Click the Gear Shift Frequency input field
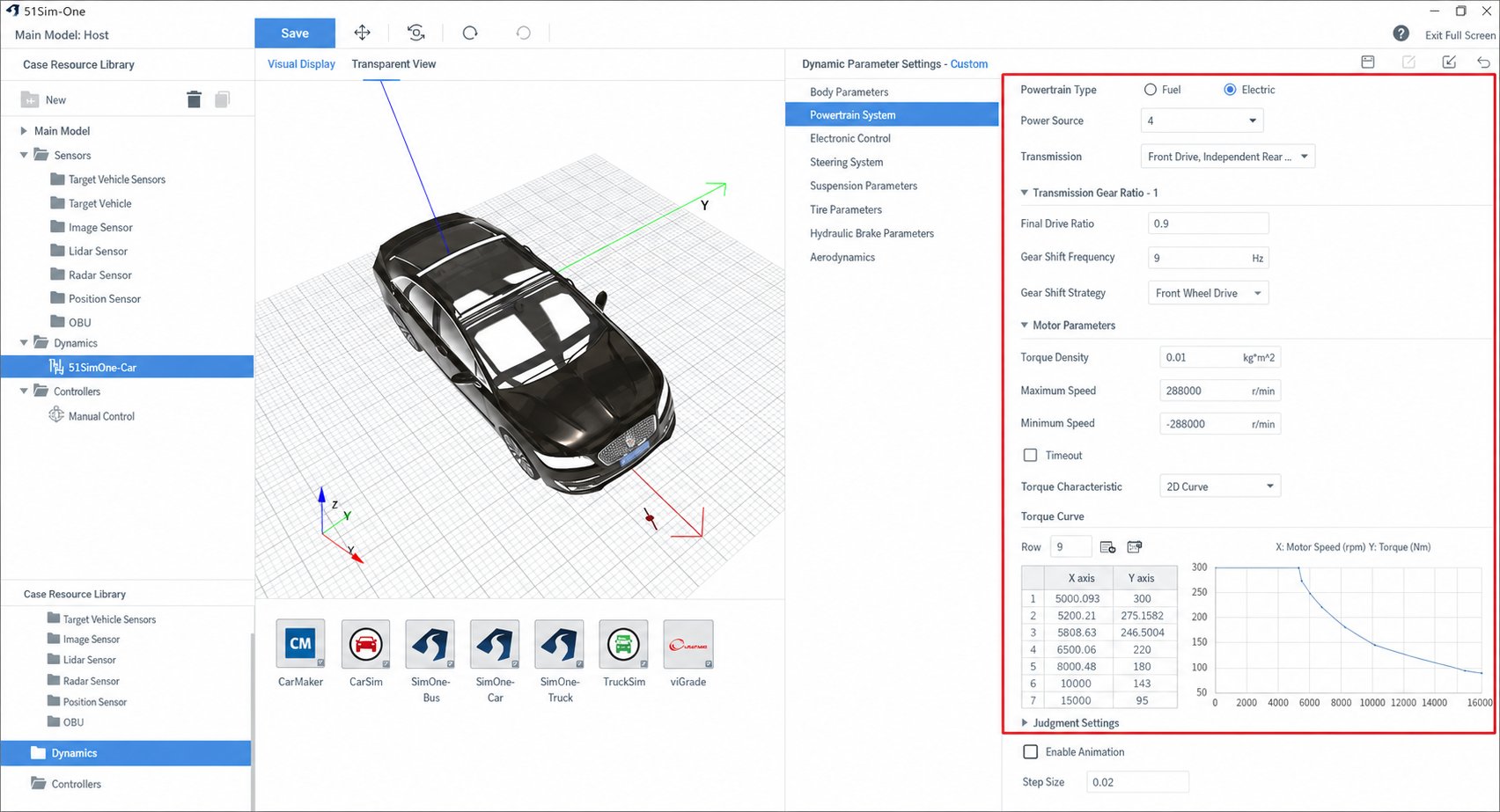 (x=1208, y=258)
